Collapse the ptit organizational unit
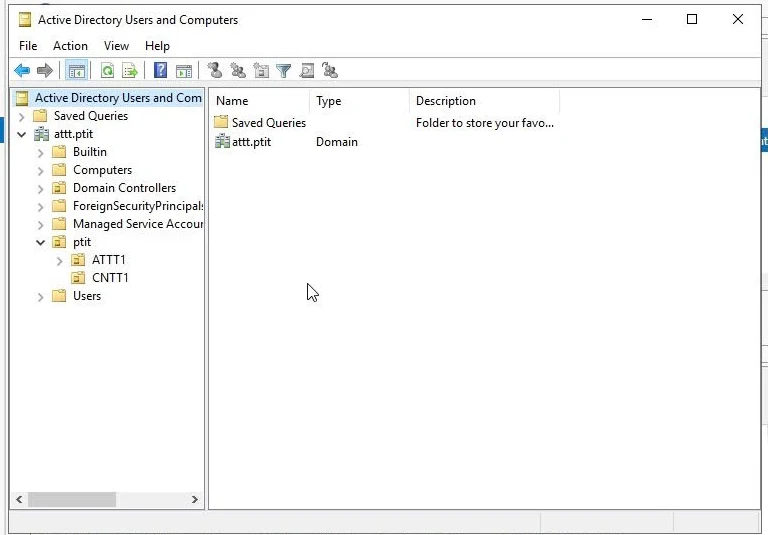 [41, 243]
